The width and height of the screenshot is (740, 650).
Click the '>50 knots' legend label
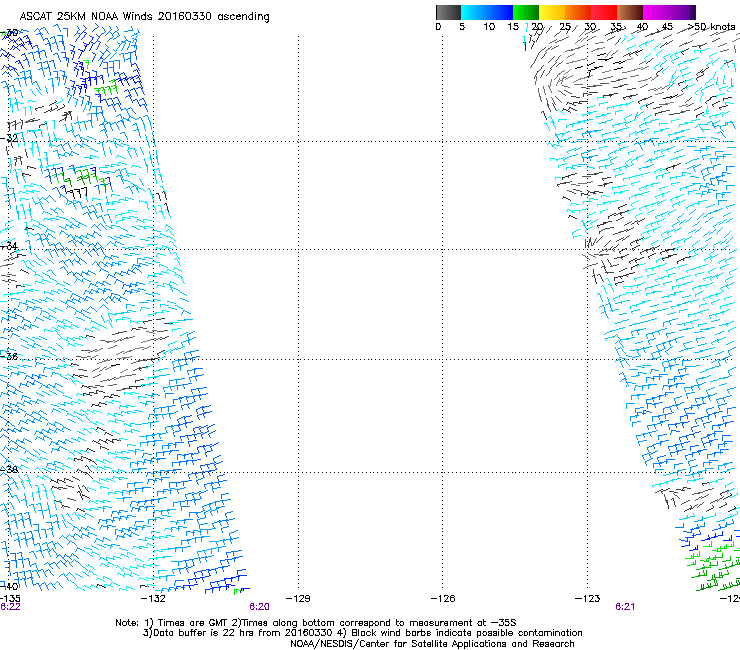(711, 27)
